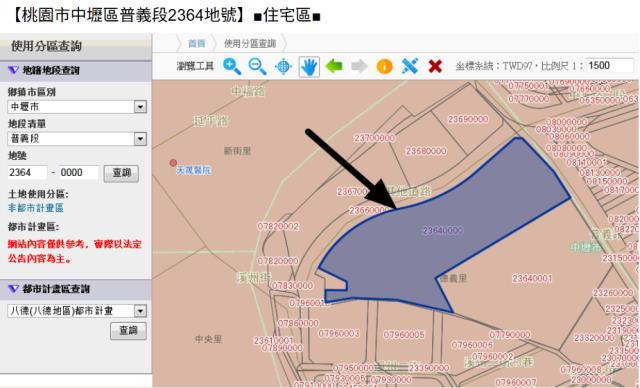This screenshot has width=640, height=388.
Task: Click parcel label 23320000 on map
Action: coord(594,338)
